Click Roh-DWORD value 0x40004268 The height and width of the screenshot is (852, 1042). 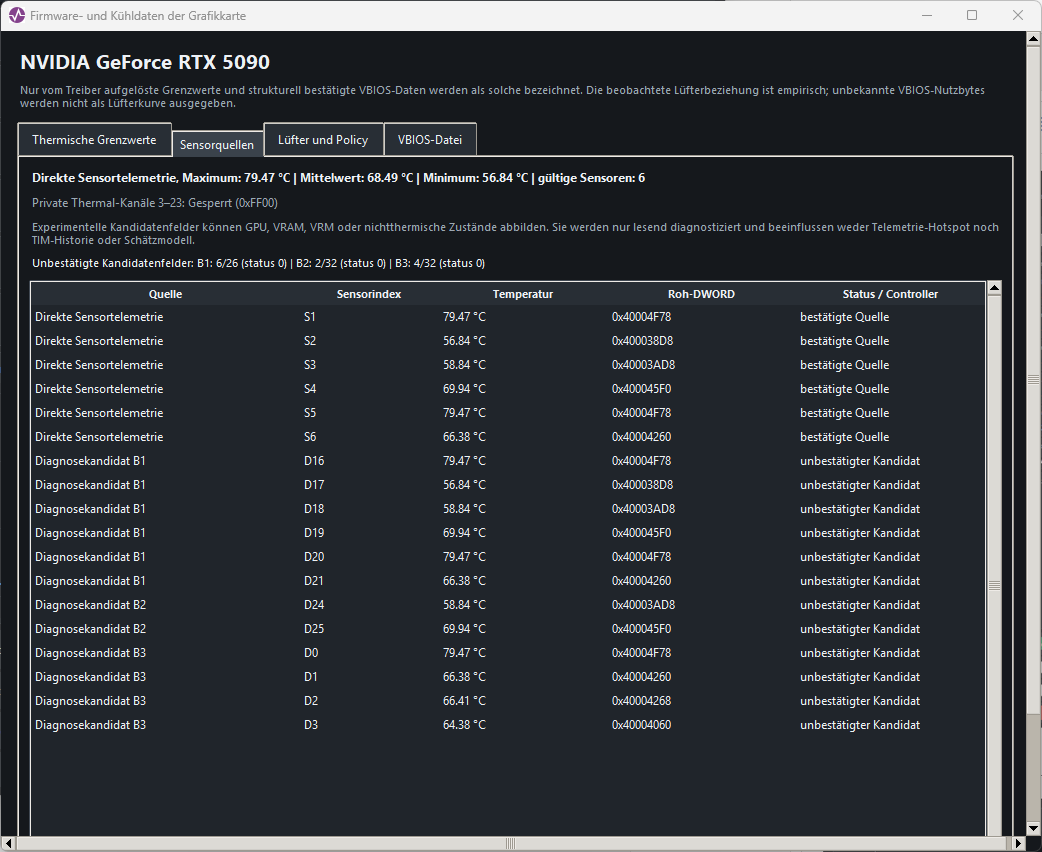(x=641, y=700)
